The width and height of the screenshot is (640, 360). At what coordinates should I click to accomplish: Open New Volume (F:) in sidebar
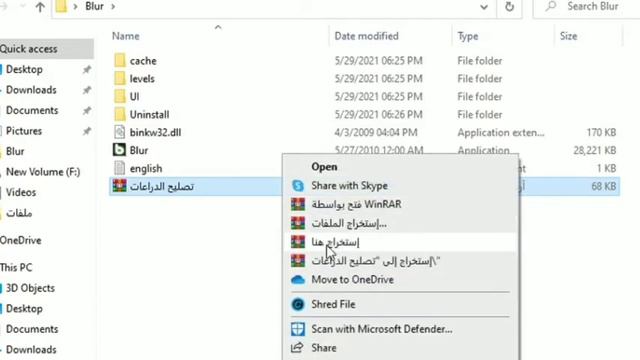pyautogui.click(x=43, y=172)
